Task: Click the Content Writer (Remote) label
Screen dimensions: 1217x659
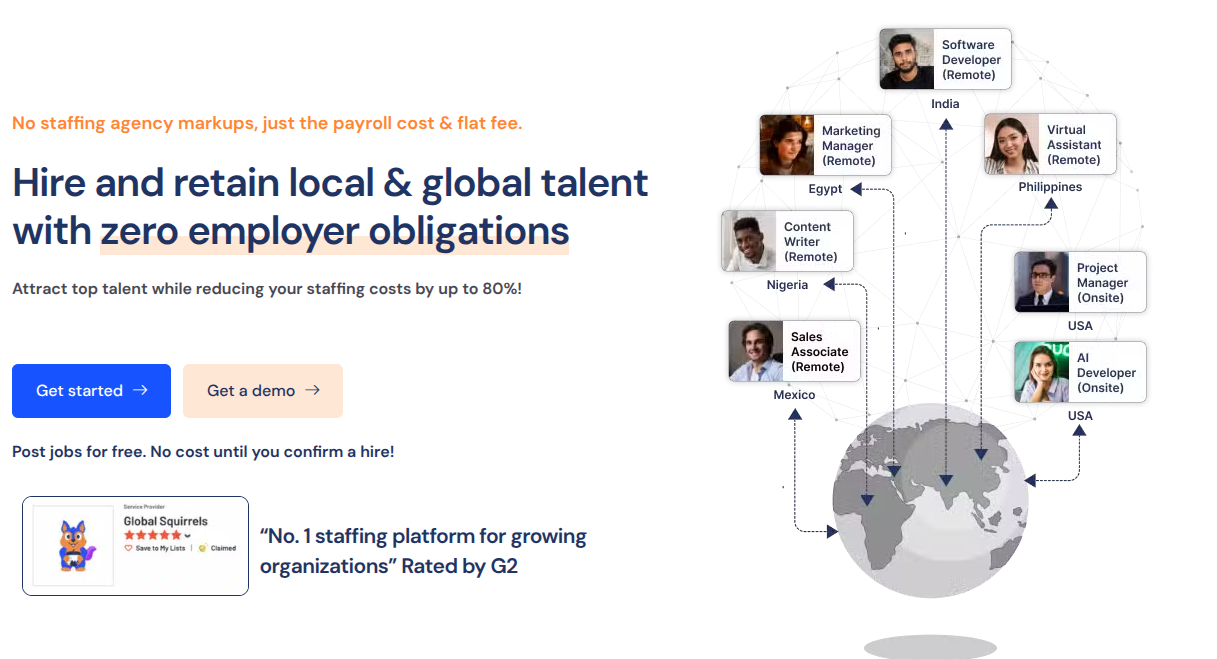Action: tap(810, 242)
